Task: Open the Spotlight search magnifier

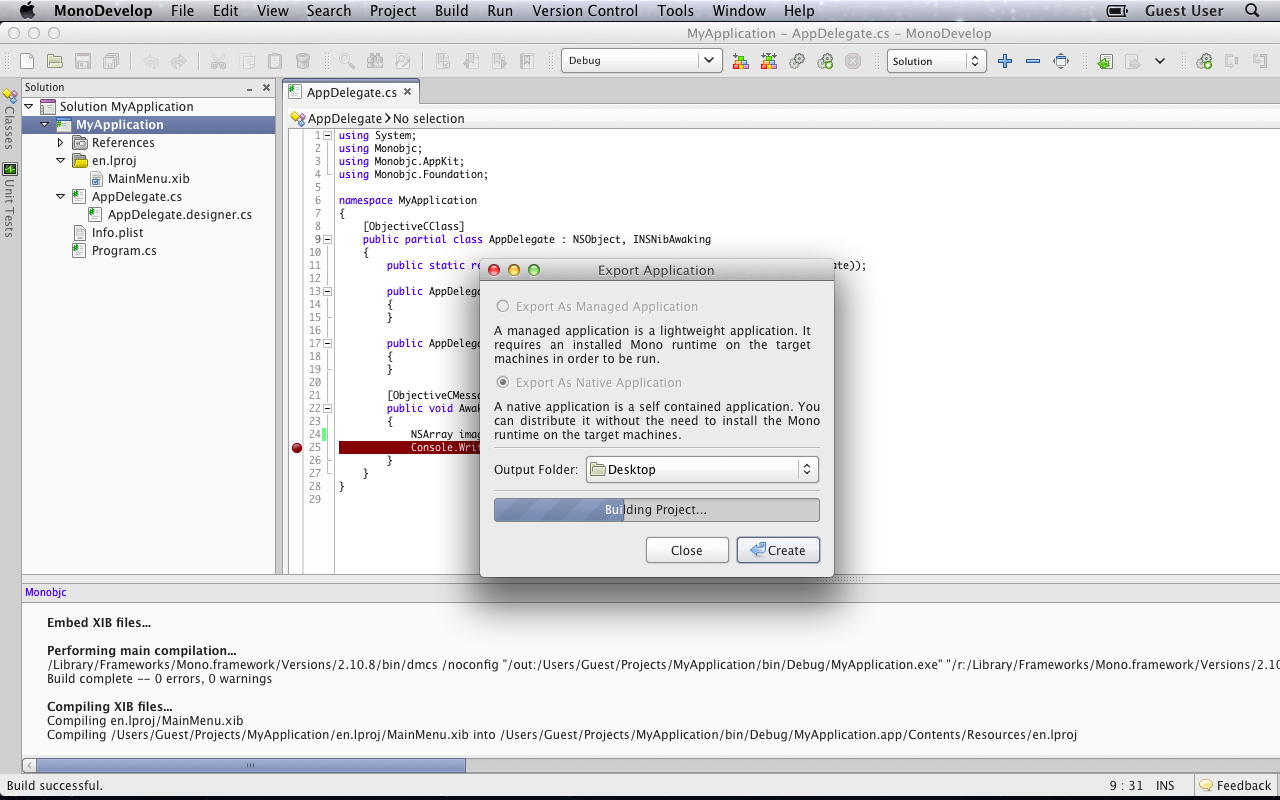Action: [x=1252, y=11]
